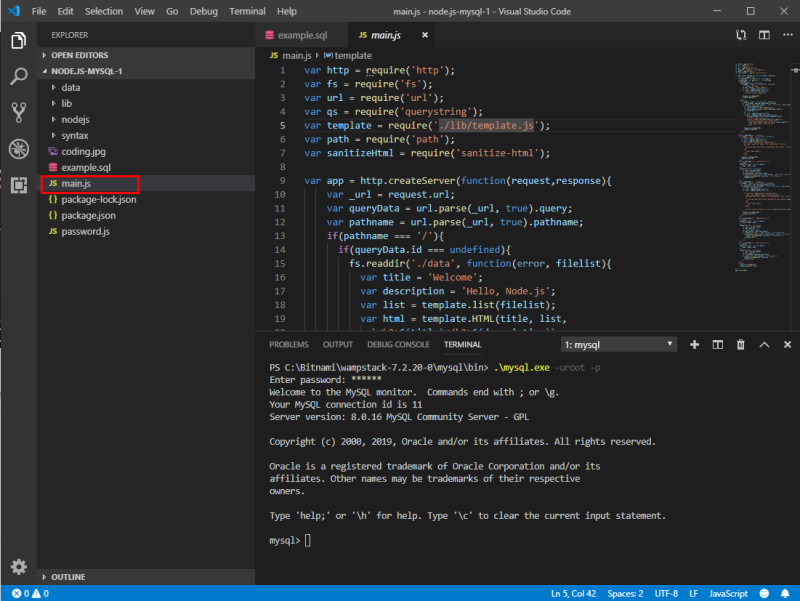This screenshot has height=601, width=800.
Task: Open the View menu
Action: pyautogui.click(x=144, y=11)
